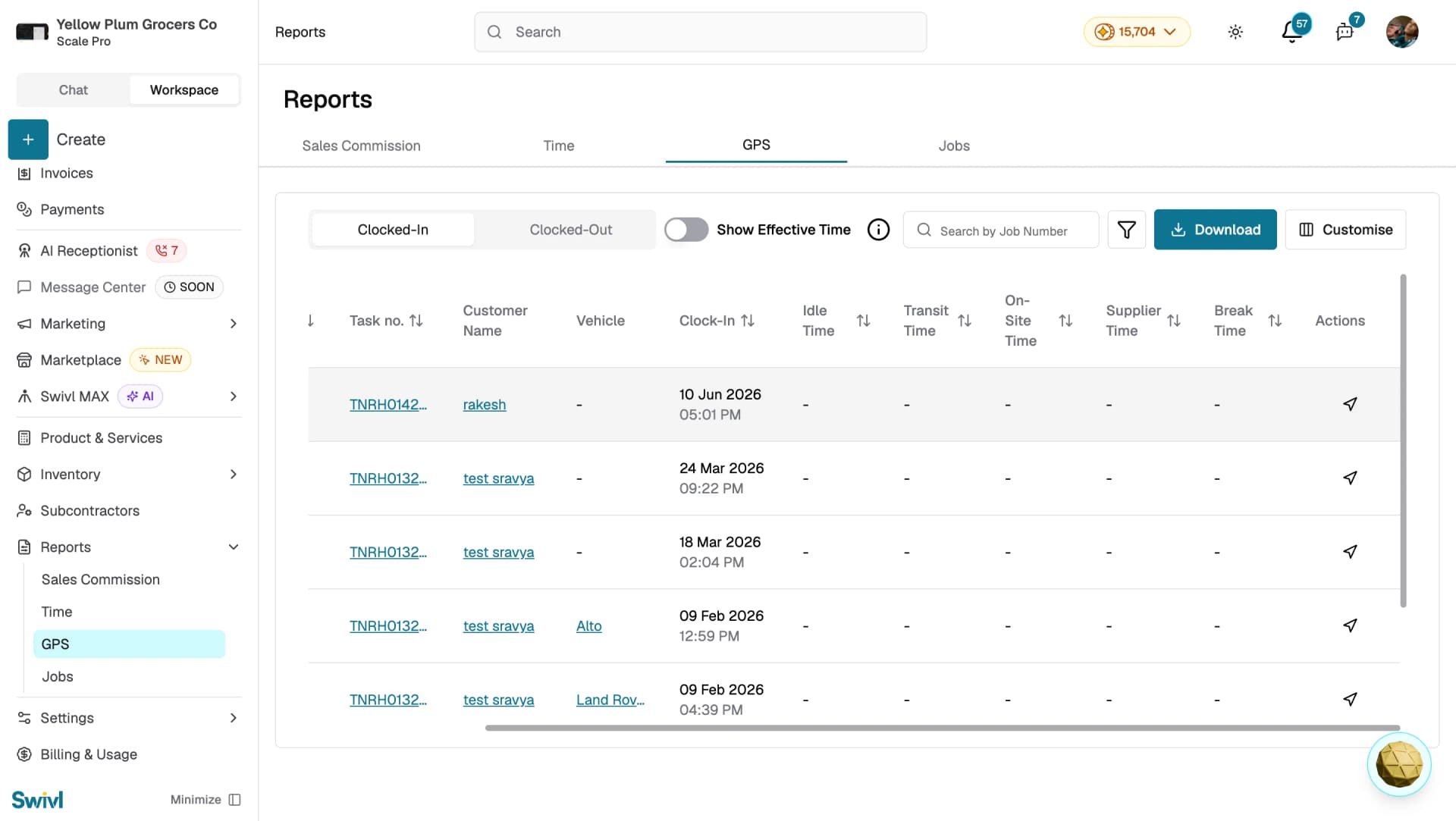
Task: Open the Sales Commission tab
Action: pyautogui.click(x=361, y=146)
